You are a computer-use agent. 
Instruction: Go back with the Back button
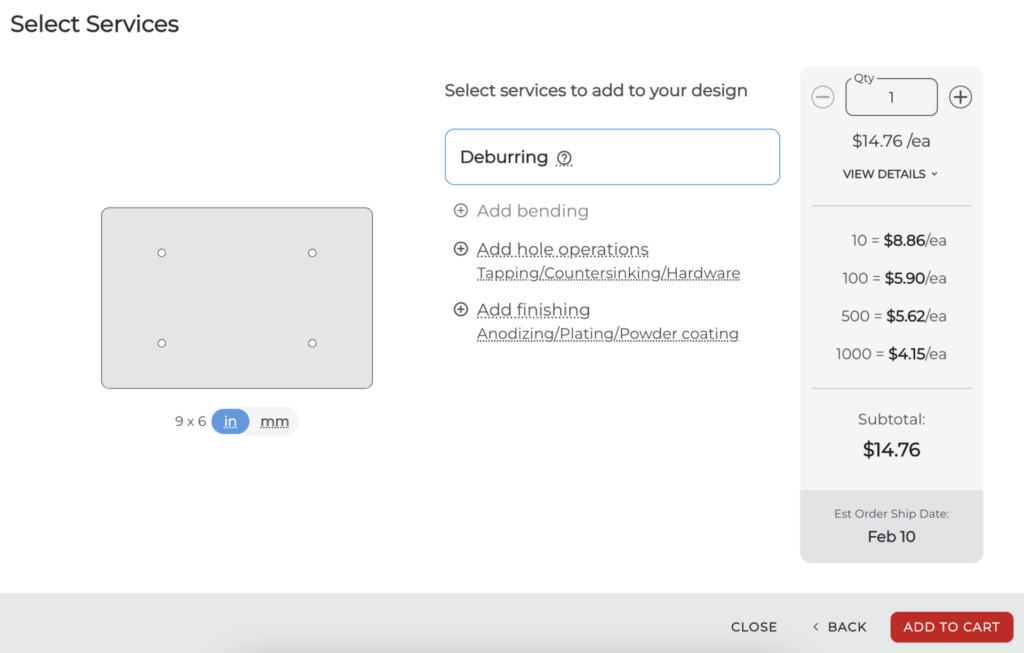[x=839, y=627]
